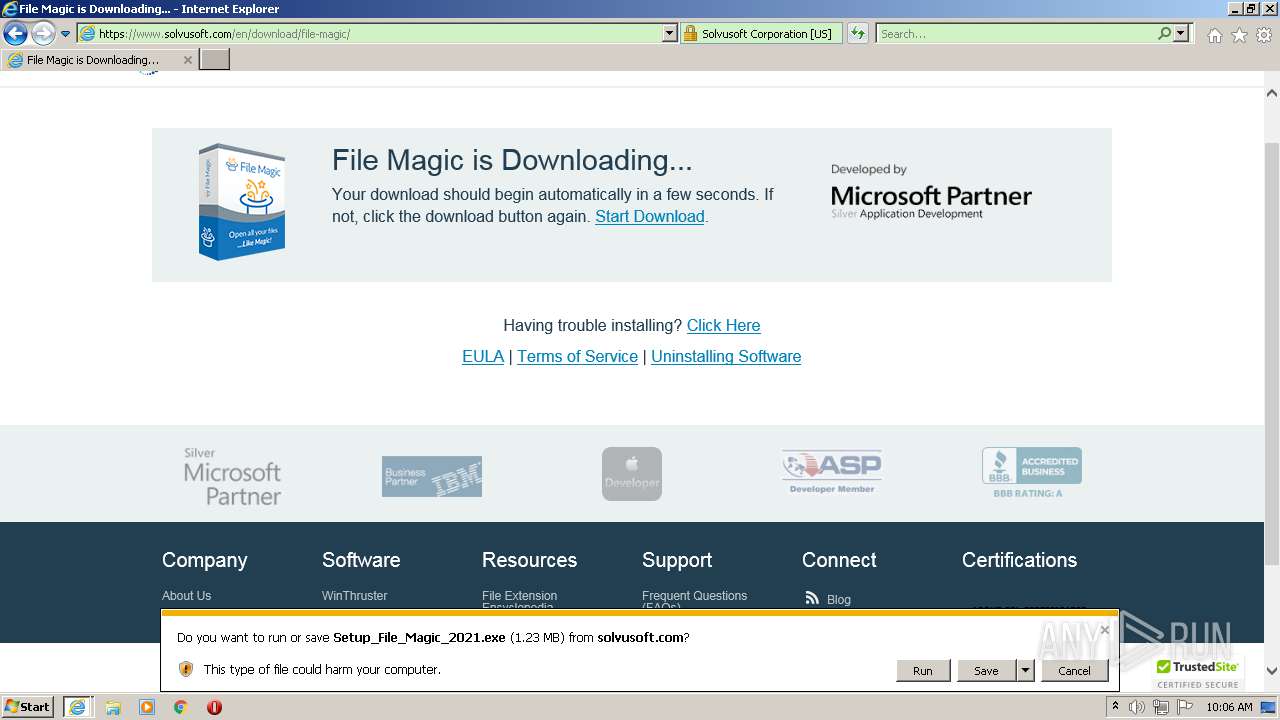Click the Refresh page icon

(x=858, y=33)
